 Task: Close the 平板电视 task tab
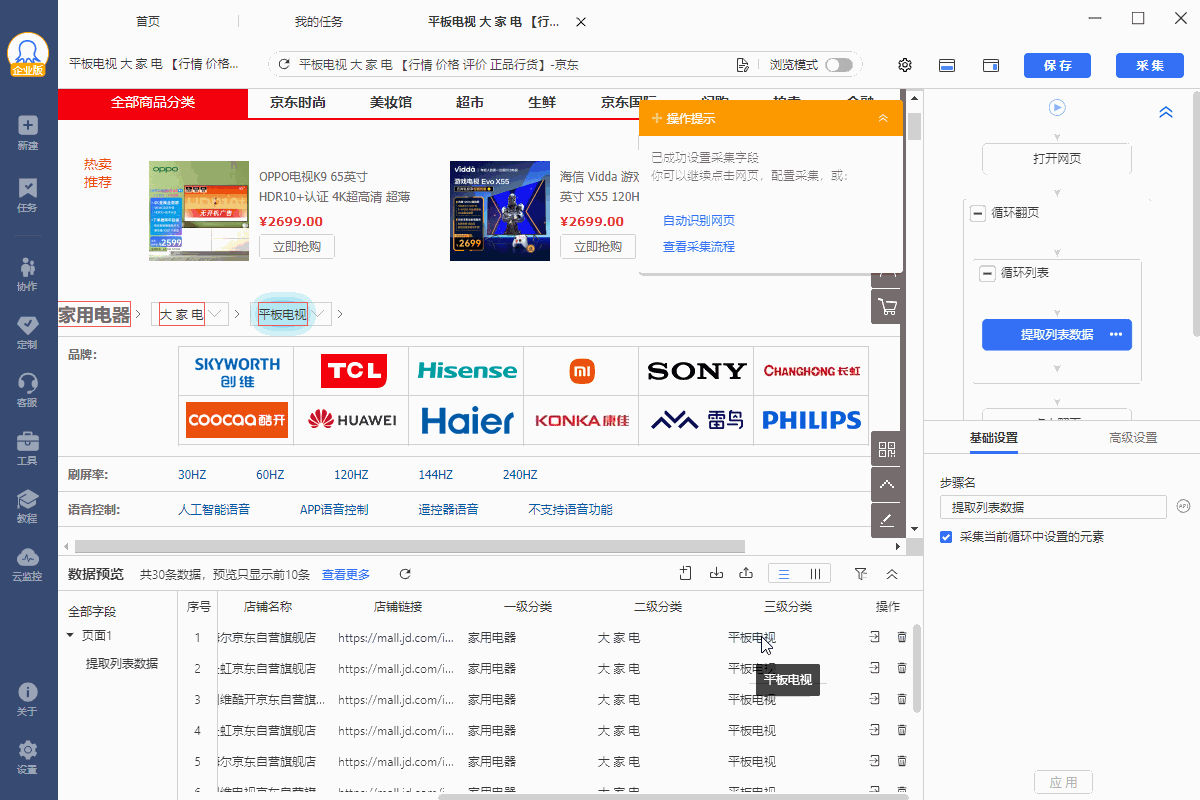[x=581, y=22]
